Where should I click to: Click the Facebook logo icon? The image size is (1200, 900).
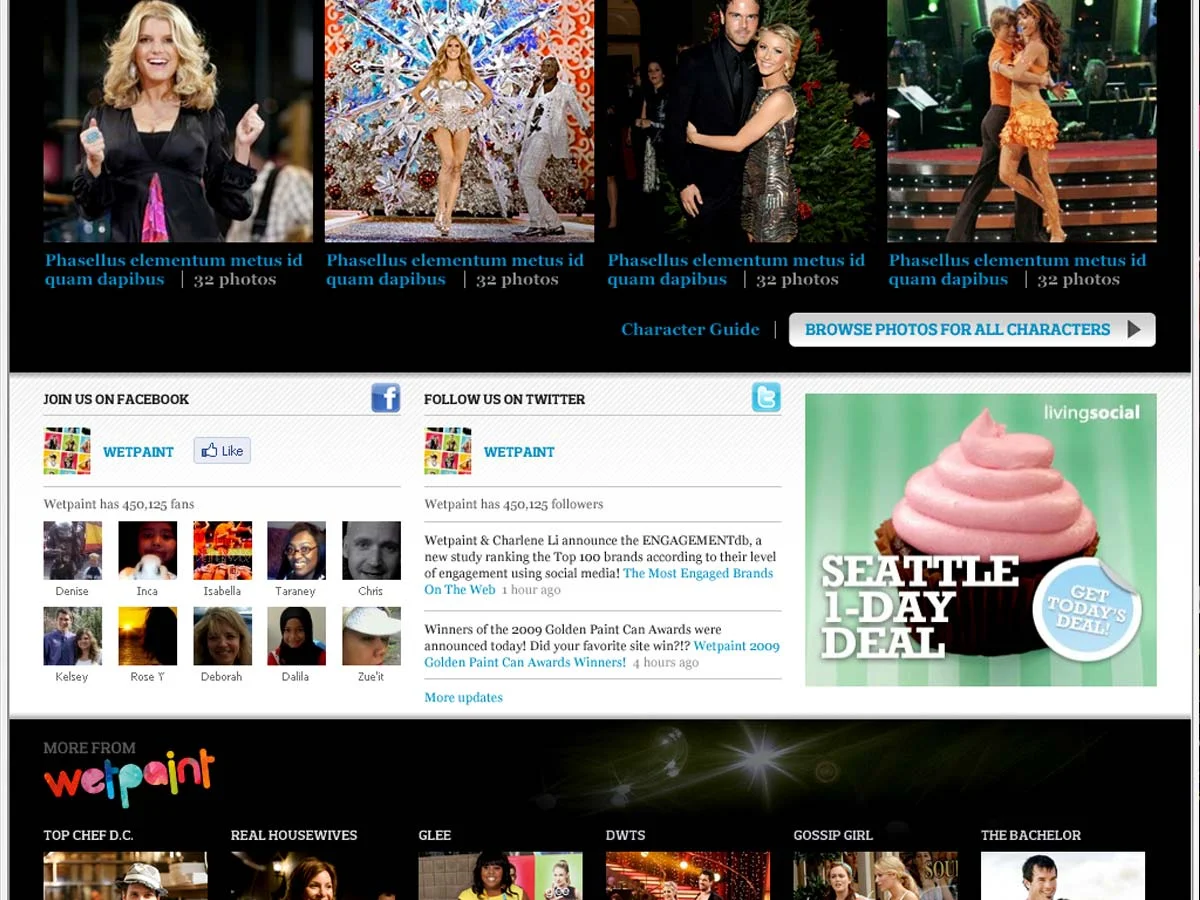coord(385,398)
